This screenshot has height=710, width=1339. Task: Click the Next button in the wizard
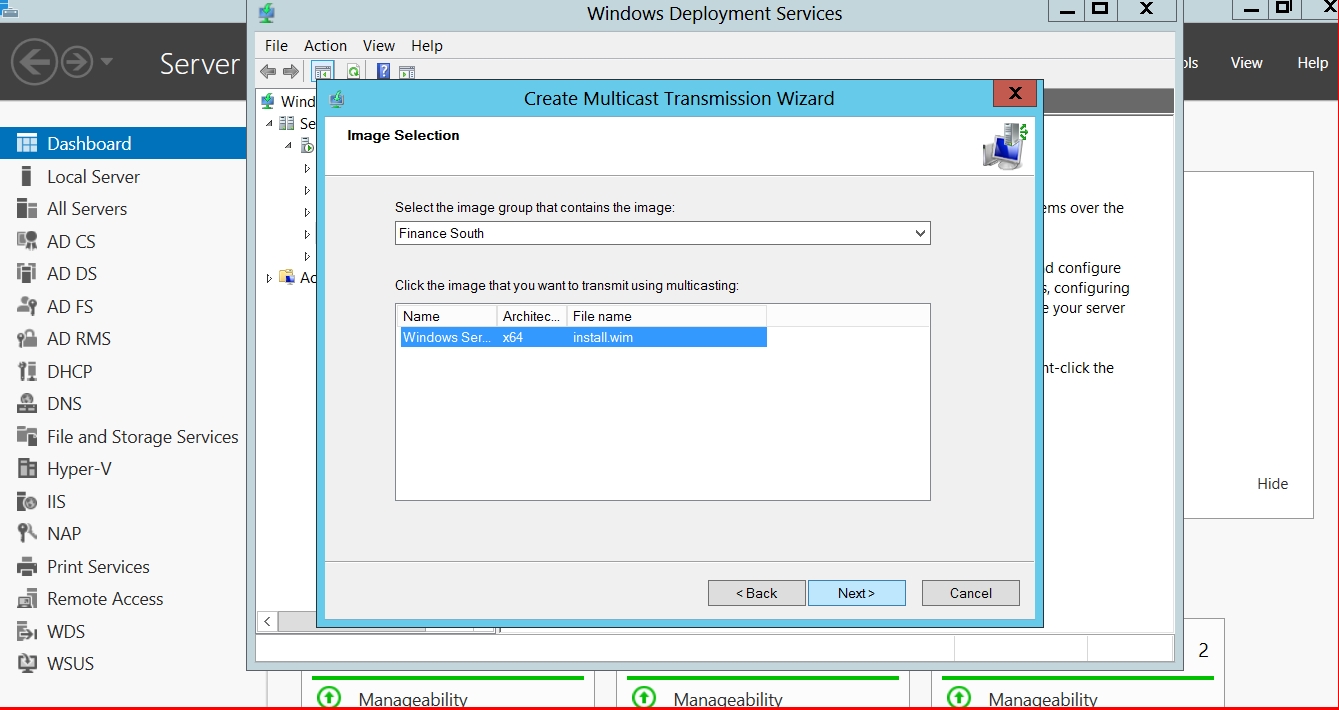[856, 593]
